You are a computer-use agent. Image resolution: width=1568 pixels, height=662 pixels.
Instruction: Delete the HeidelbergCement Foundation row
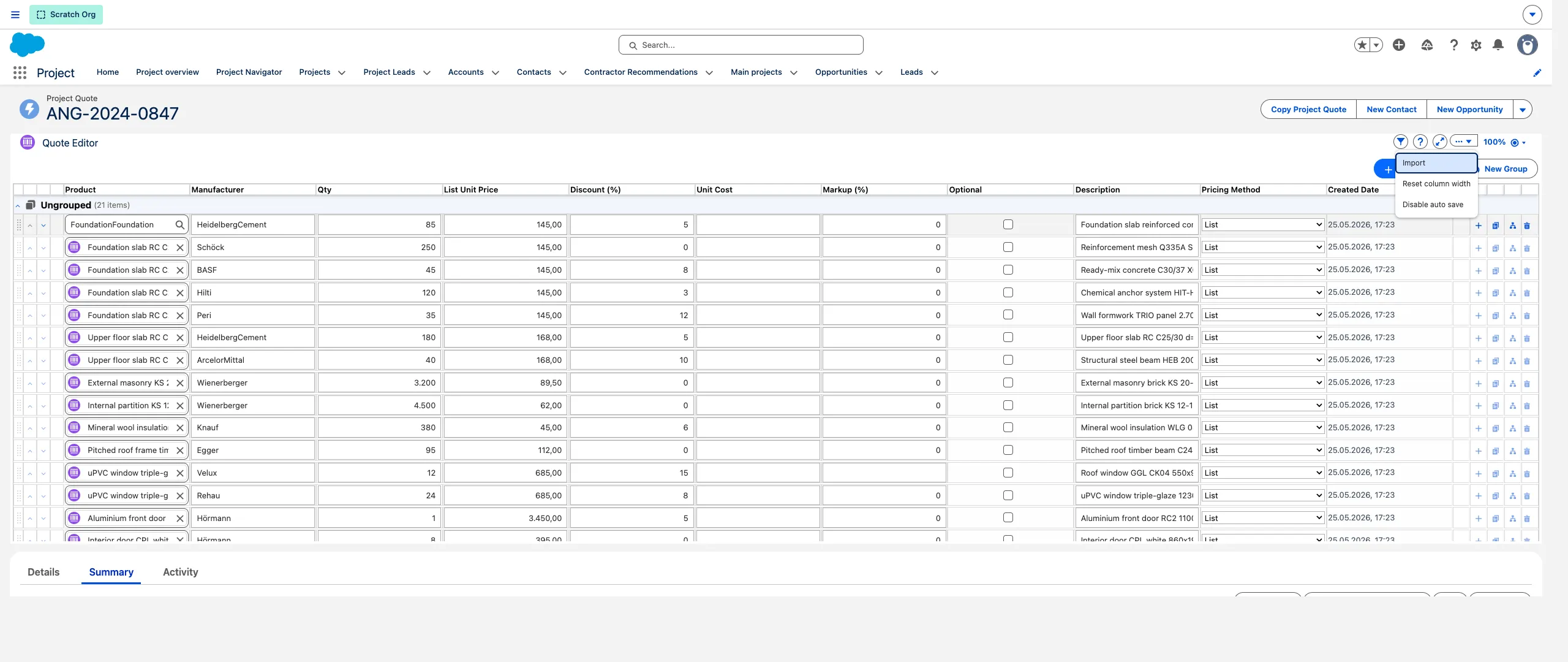pos(1526,226)
